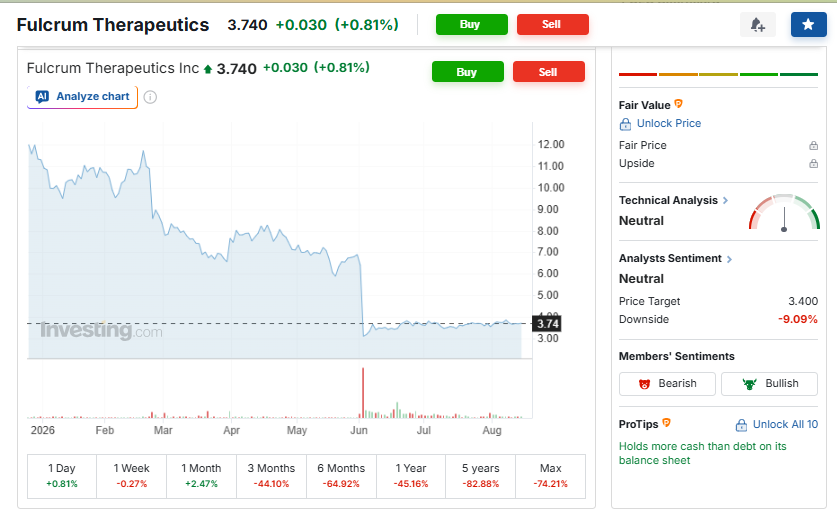
Task: Vote Bearish sentiment
Action: 667,384
